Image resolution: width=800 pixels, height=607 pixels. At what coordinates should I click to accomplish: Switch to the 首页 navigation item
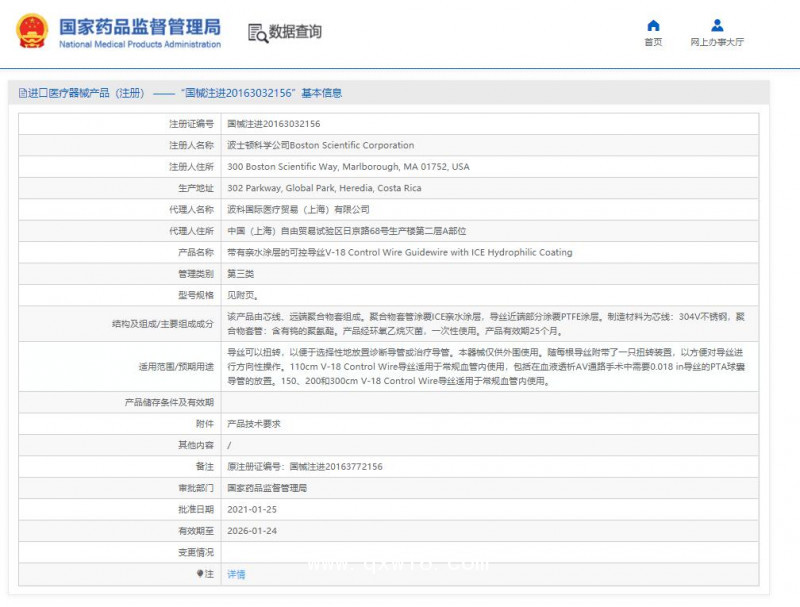point(653,41)
